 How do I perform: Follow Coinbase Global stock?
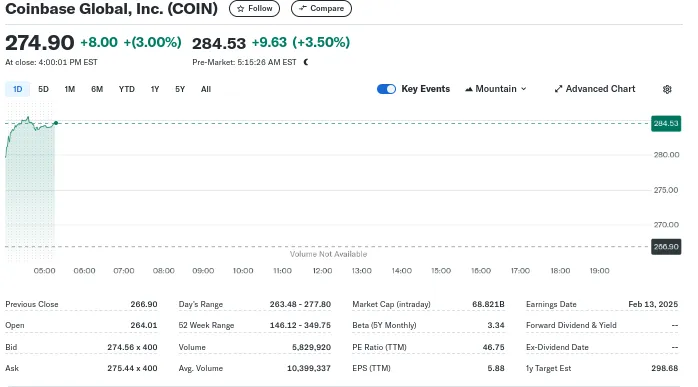[x=254, y=8]
